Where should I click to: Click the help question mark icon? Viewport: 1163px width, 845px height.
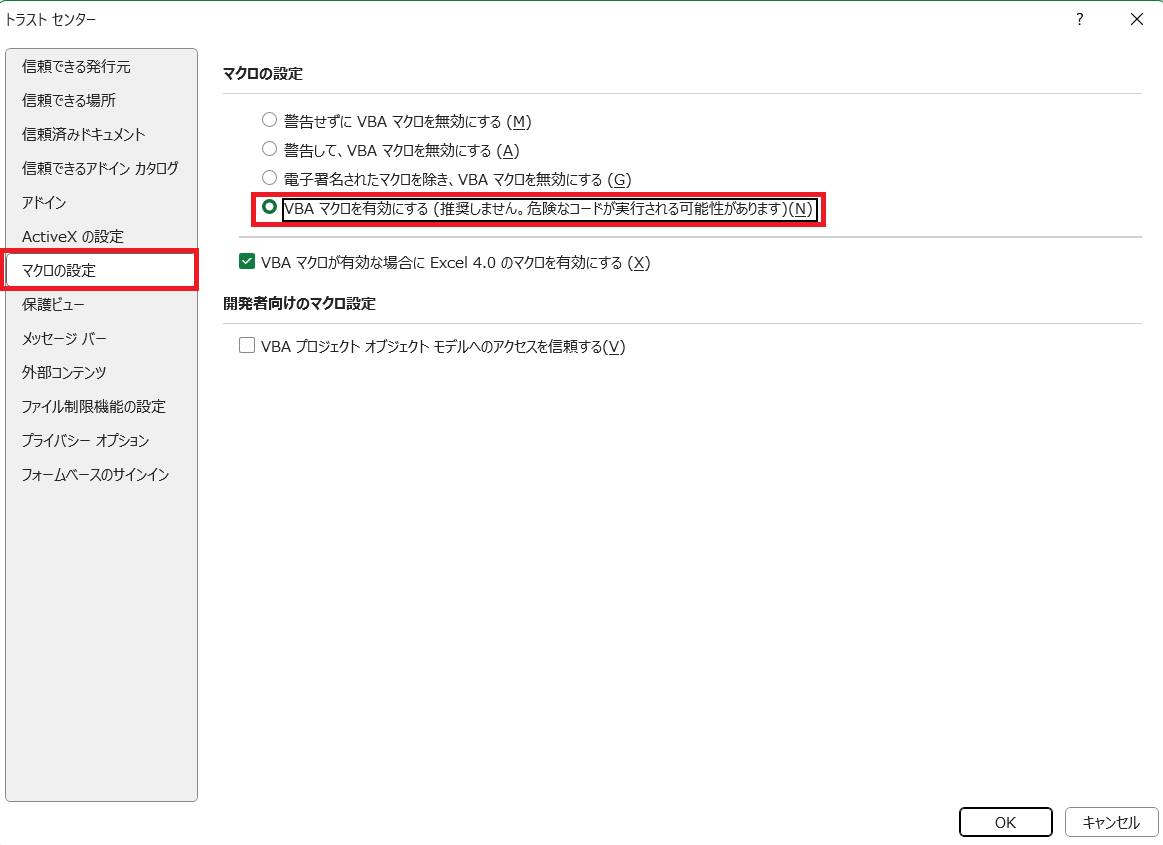coord(1079,19)
